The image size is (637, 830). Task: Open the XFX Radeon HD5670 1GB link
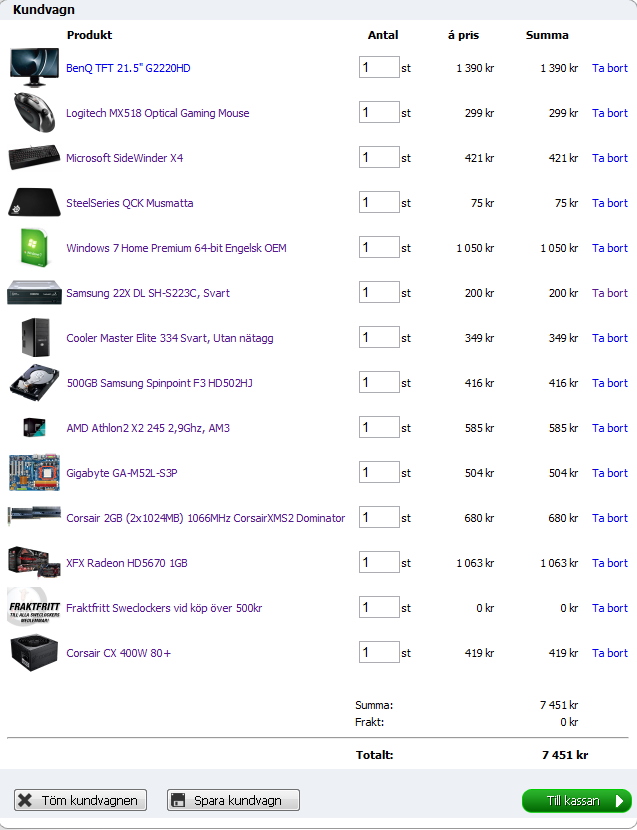pyautogui.click(x=127, y=563)
